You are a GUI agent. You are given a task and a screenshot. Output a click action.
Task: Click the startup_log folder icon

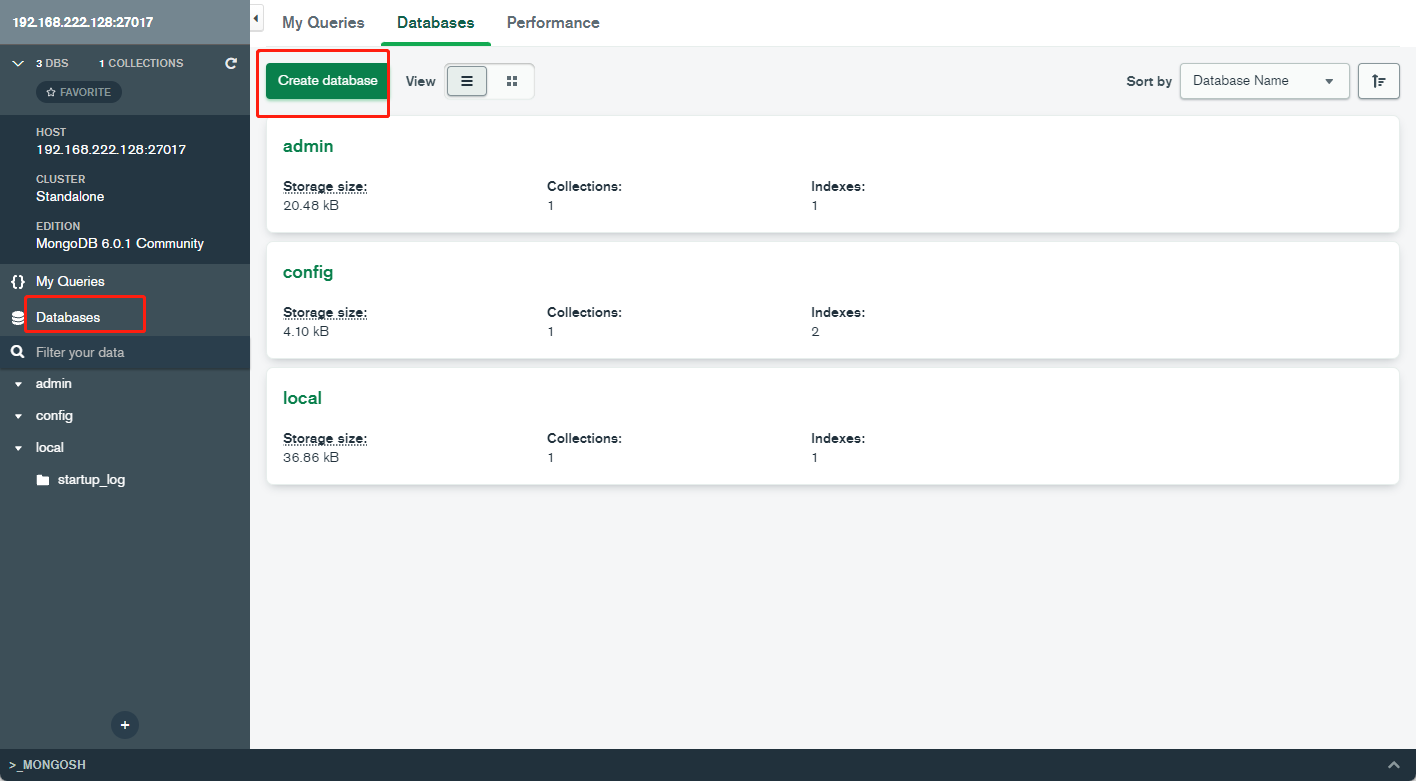point(42,480)
